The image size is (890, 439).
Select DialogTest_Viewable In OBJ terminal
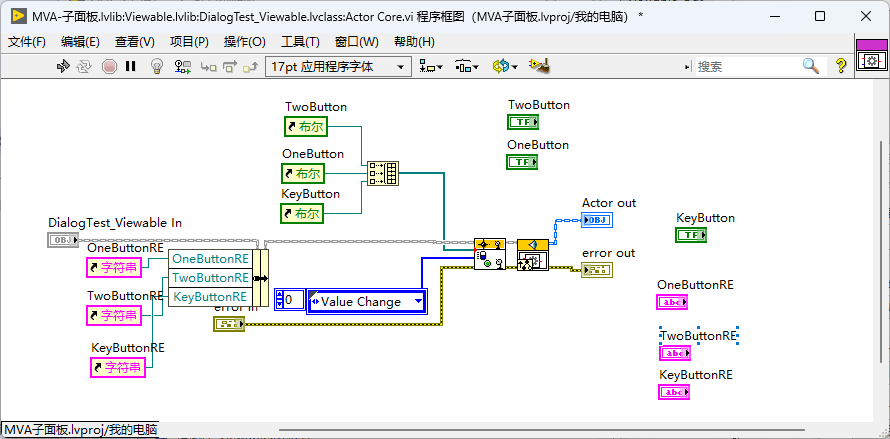pyautogui.click(x=62, y=240)
